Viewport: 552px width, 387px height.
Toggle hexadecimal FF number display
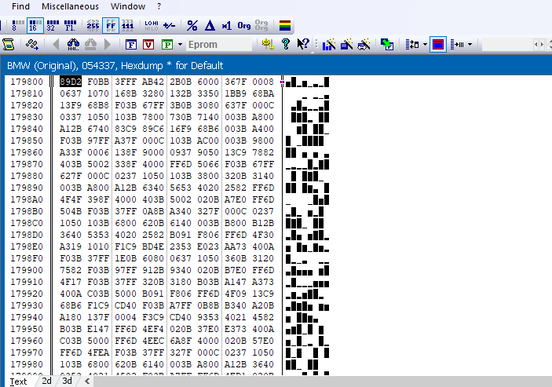[x=111, y=25]
